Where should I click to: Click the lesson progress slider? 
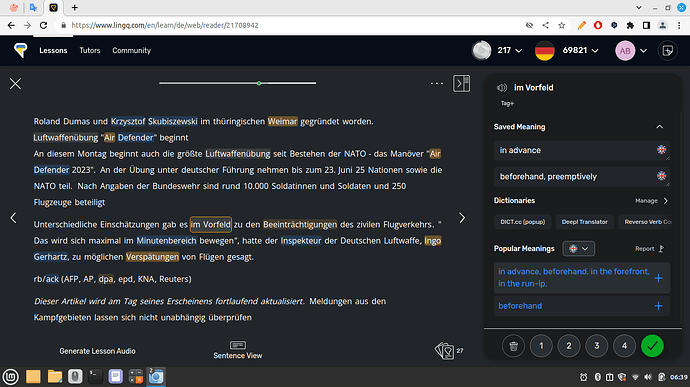click(238, 83)
